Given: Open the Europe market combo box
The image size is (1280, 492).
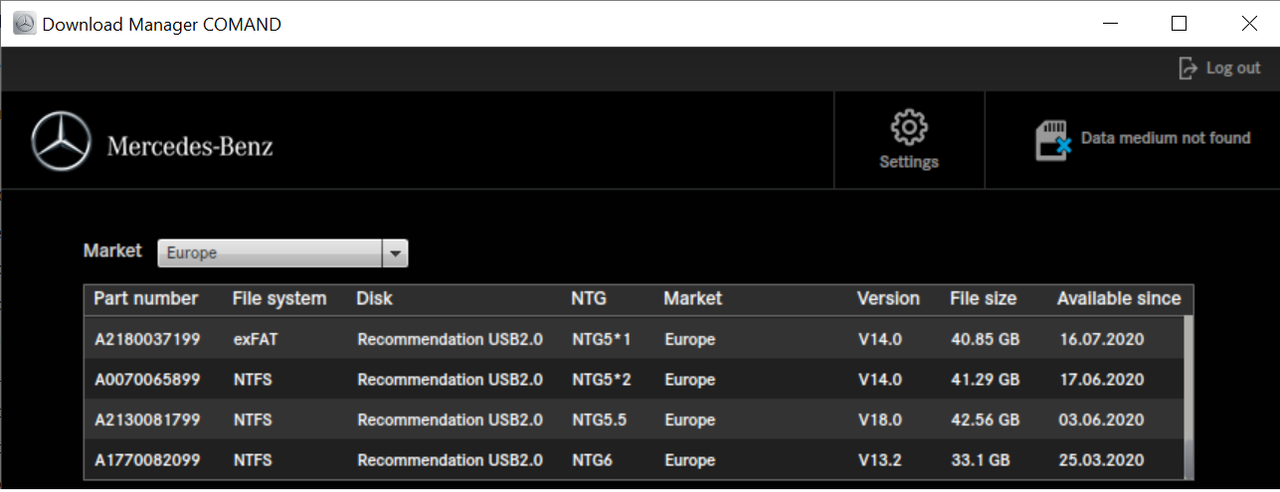Looking at the screenshot, I should coord(283,254).
